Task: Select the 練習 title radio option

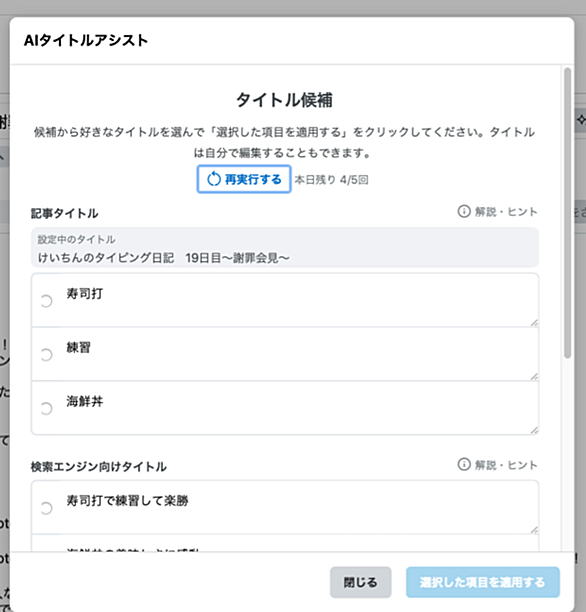Action: [46, 355]
